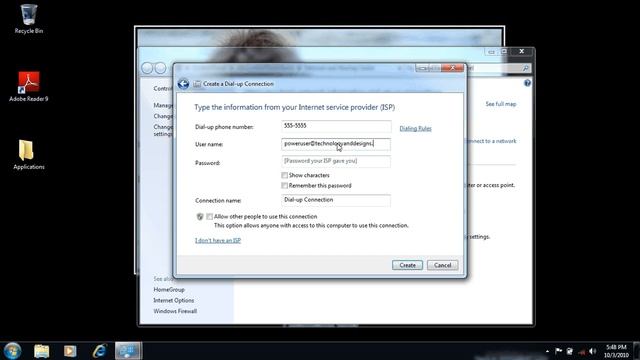
Task: Click the help icon in Network Center window
Action: point(527,83)
